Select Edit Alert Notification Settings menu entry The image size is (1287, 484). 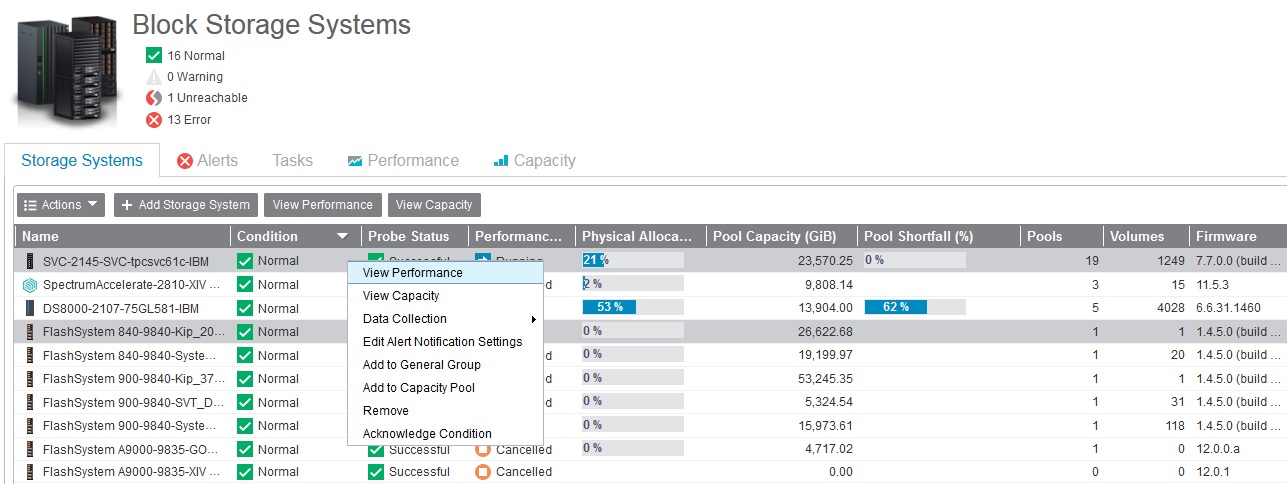point(445,342)
